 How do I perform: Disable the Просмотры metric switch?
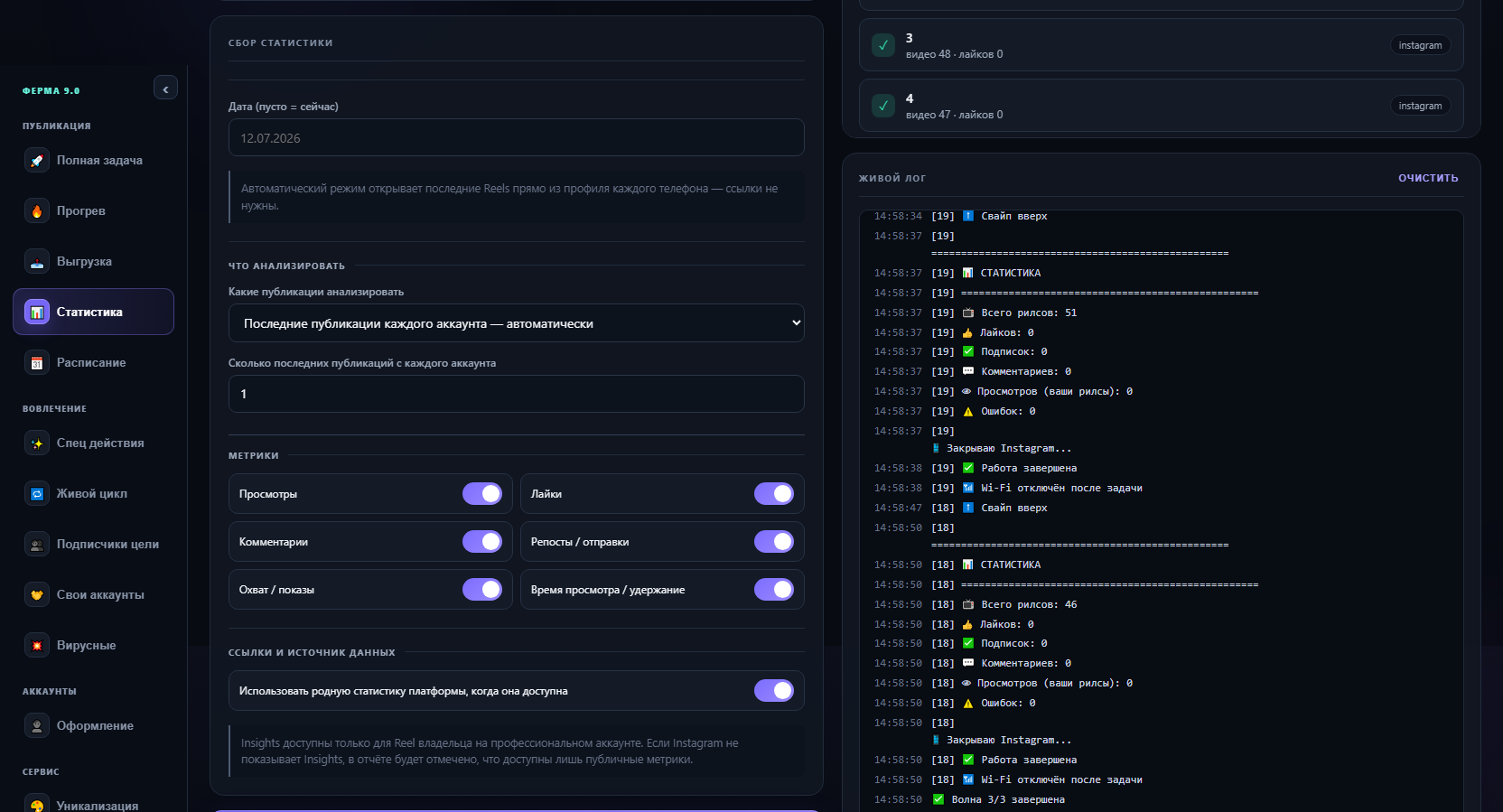pos(482,494)
